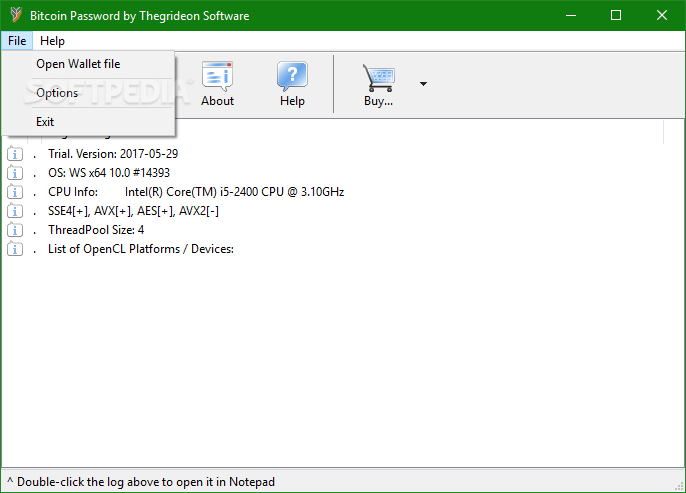
Task: Select the 'Intel(R) Core(TM) i5-2400 CPU' text
Action: coord(204,192)
